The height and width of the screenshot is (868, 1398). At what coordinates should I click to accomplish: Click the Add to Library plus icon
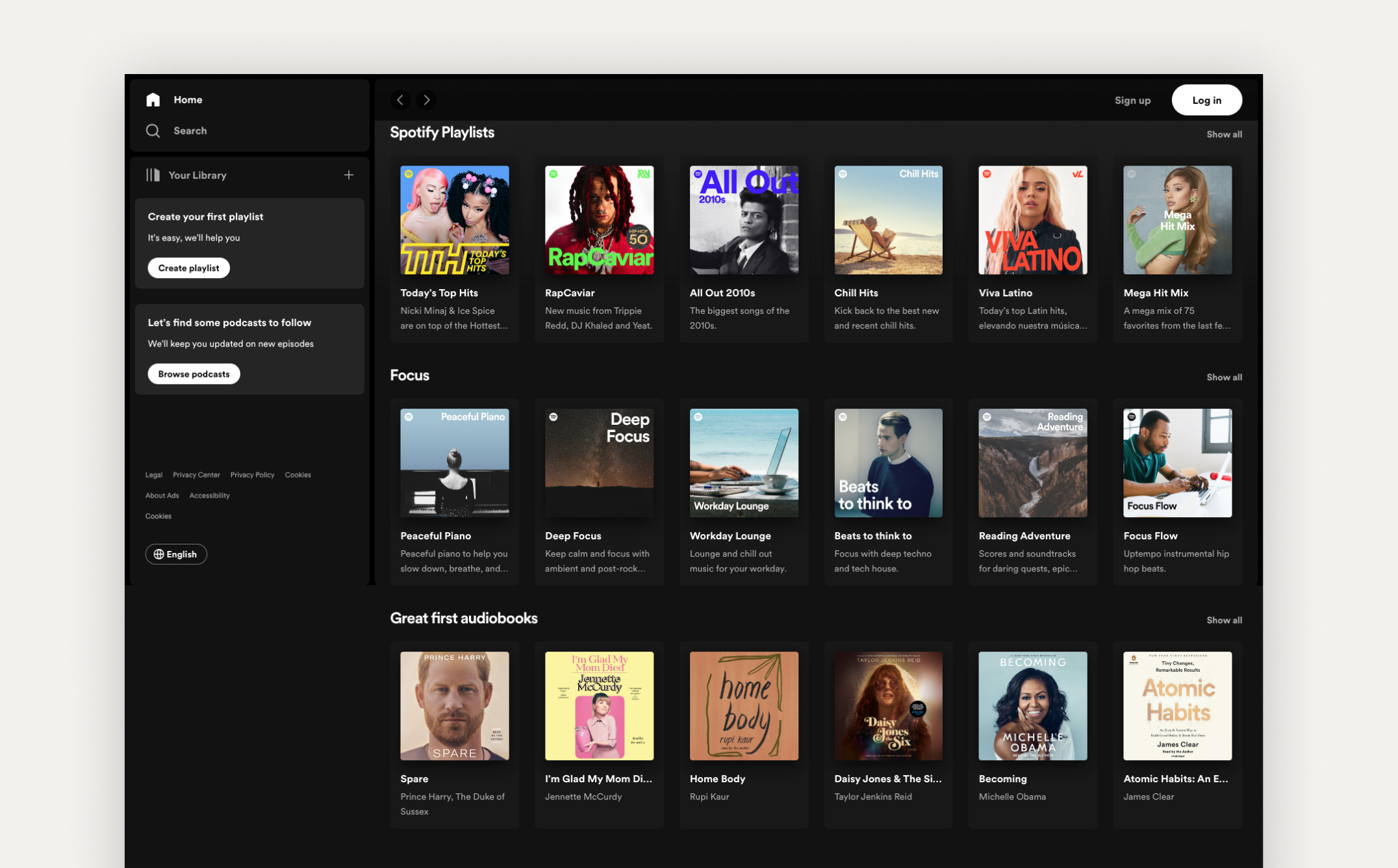pyautogui.click(x=349, y=175)
